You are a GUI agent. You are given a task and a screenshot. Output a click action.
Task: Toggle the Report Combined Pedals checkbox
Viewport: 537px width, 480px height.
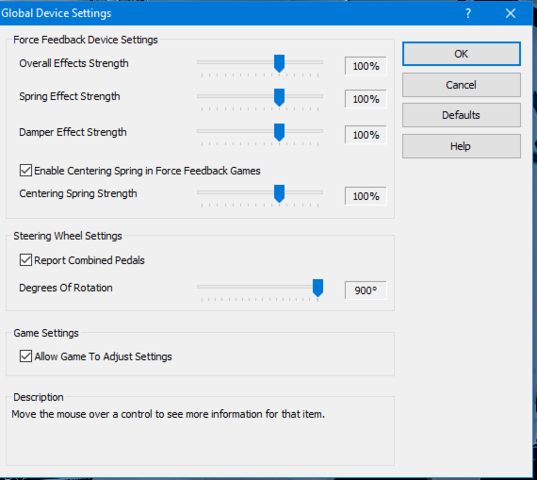coord(26,260)
